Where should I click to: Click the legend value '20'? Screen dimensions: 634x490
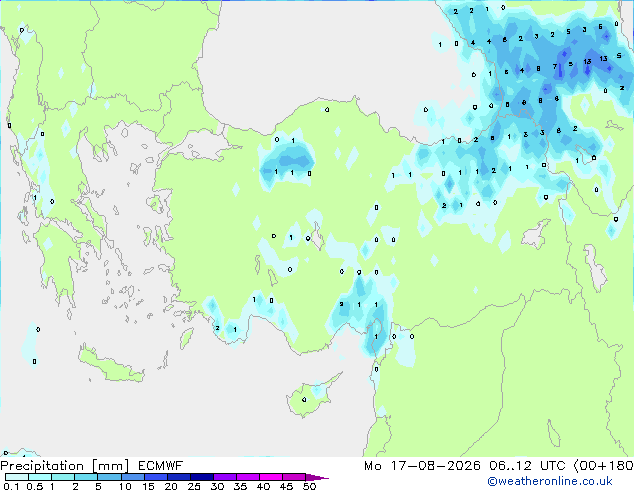click(171, 486)
